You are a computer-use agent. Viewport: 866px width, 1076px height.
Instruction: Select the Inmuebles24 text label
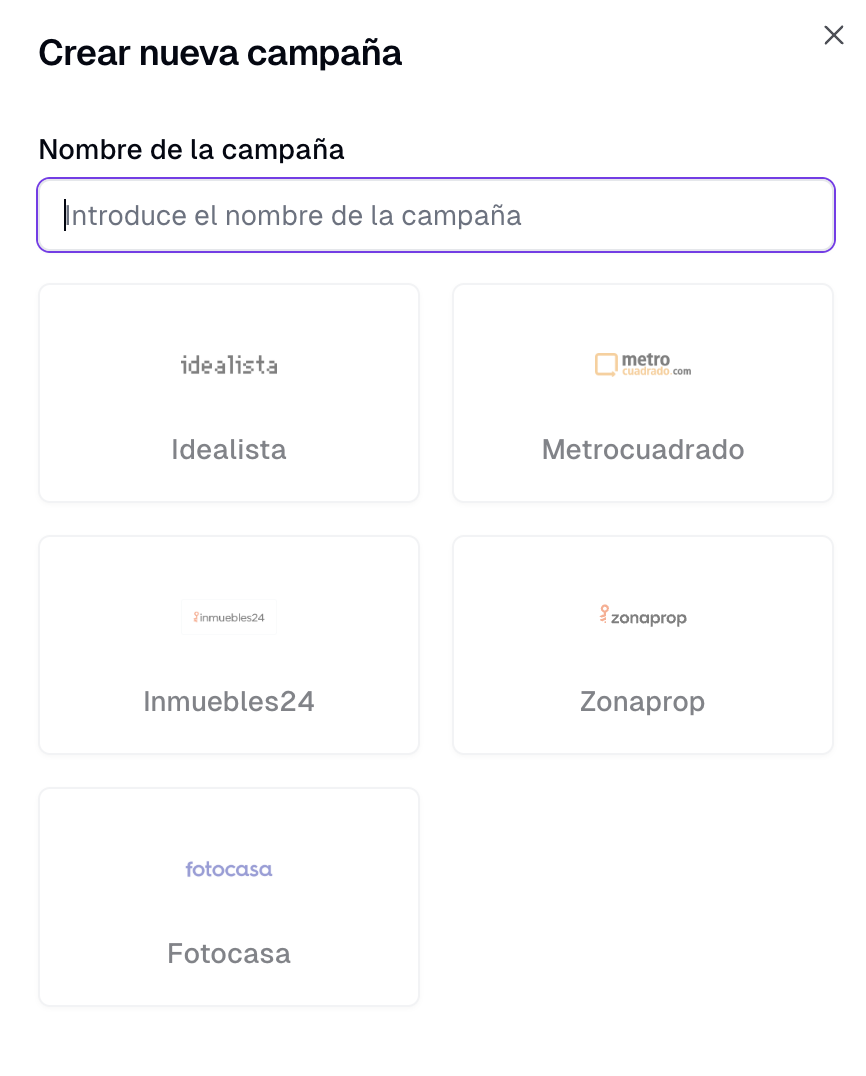point(229,701)
